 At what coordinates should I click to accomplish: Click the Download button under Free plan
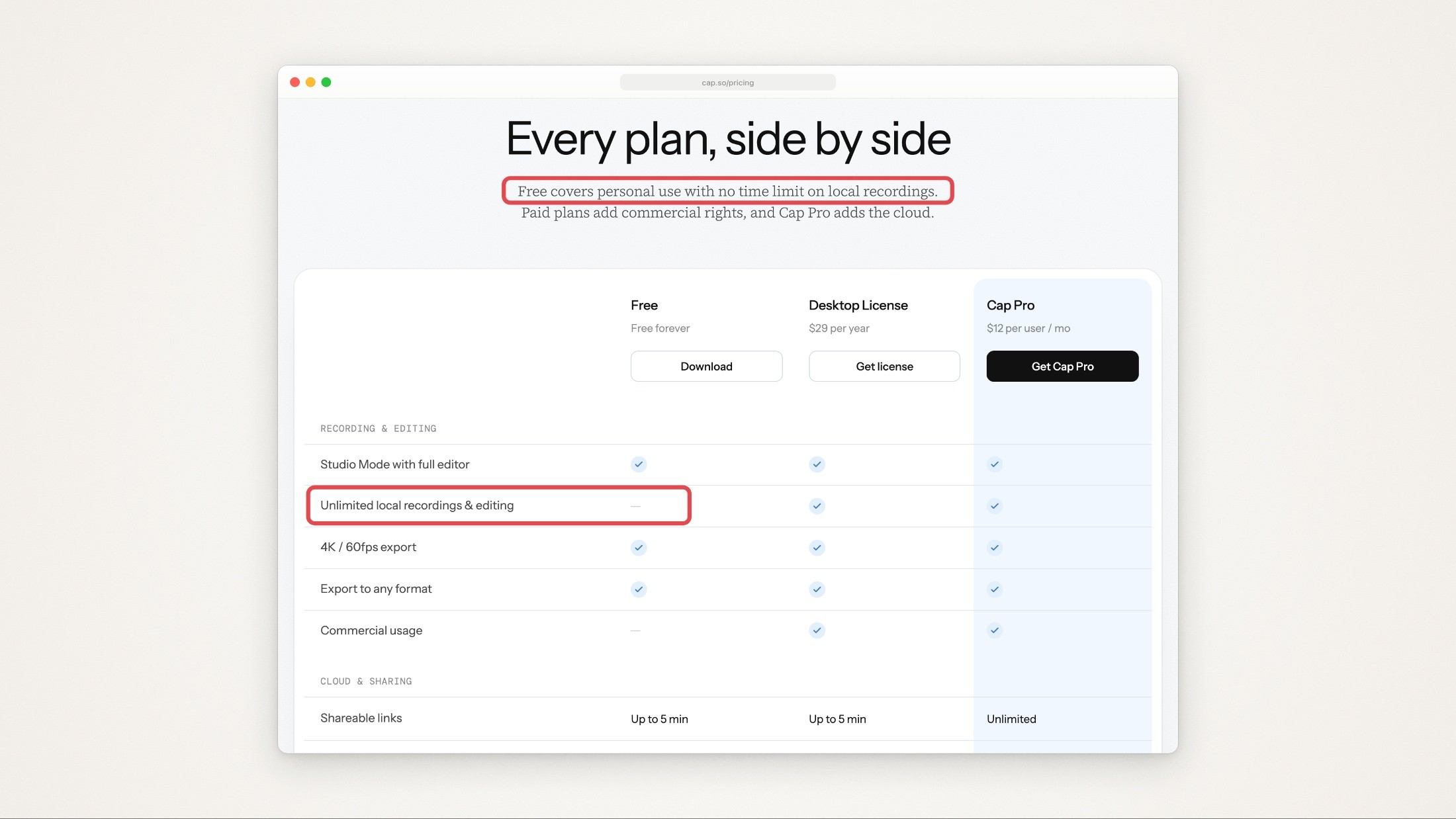click(706, 366)
